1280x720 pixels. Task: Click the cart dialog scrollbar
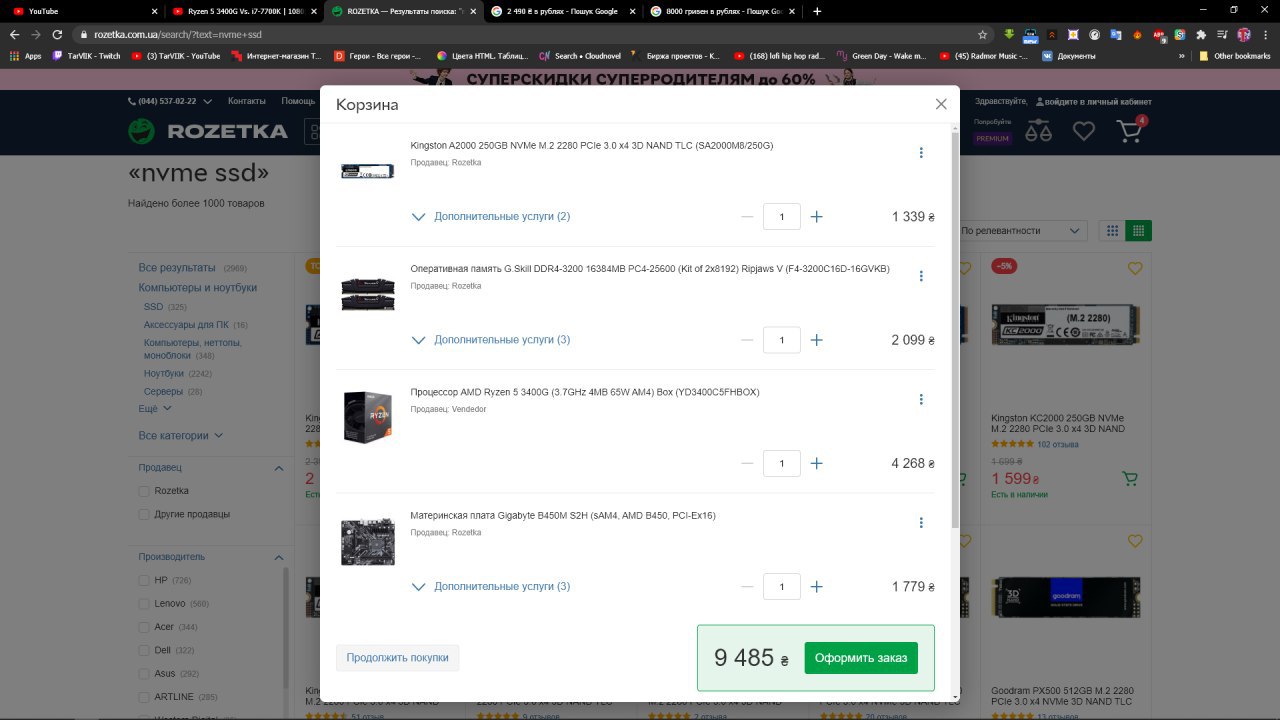click(954, 330)
